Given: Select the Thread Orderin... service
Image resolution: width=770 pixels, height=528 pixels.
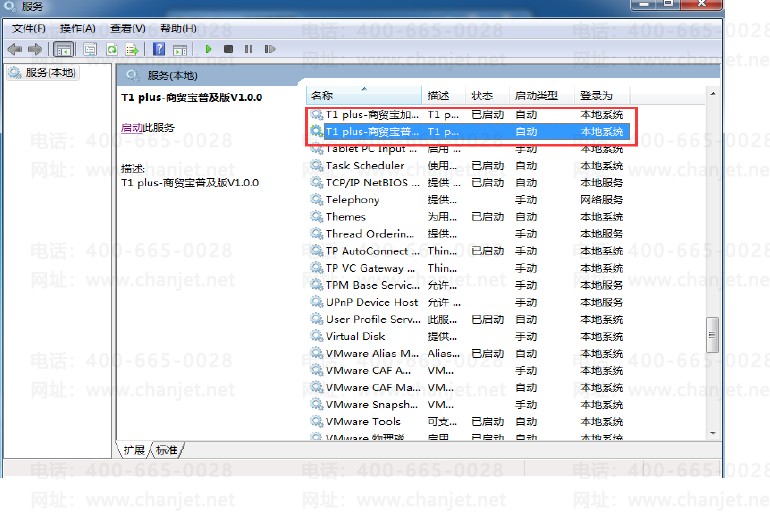Looking at the screenshot, I should [469, 234].
